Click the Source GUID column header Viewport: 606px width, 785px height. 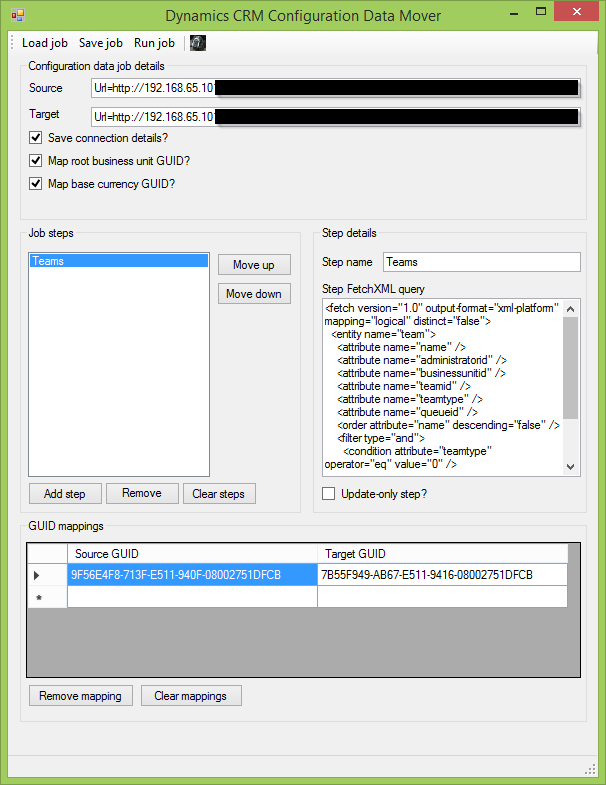click(192, 554)
